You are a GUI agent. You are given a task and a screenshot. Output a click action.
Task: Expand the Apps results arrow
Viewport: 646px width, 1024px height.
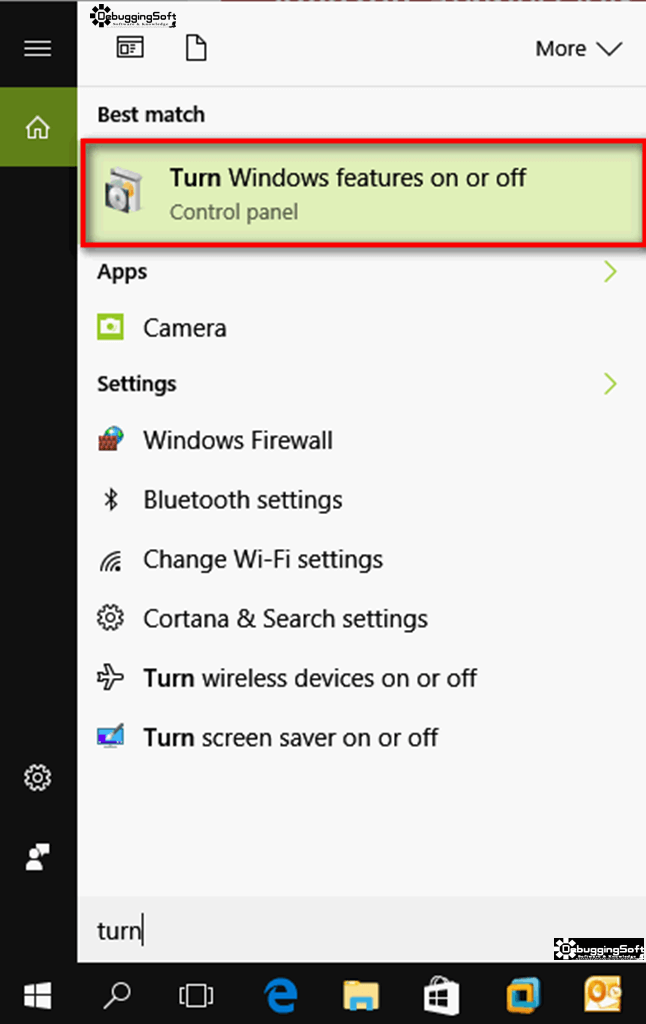pyautogui.click(x=610, y=272)
